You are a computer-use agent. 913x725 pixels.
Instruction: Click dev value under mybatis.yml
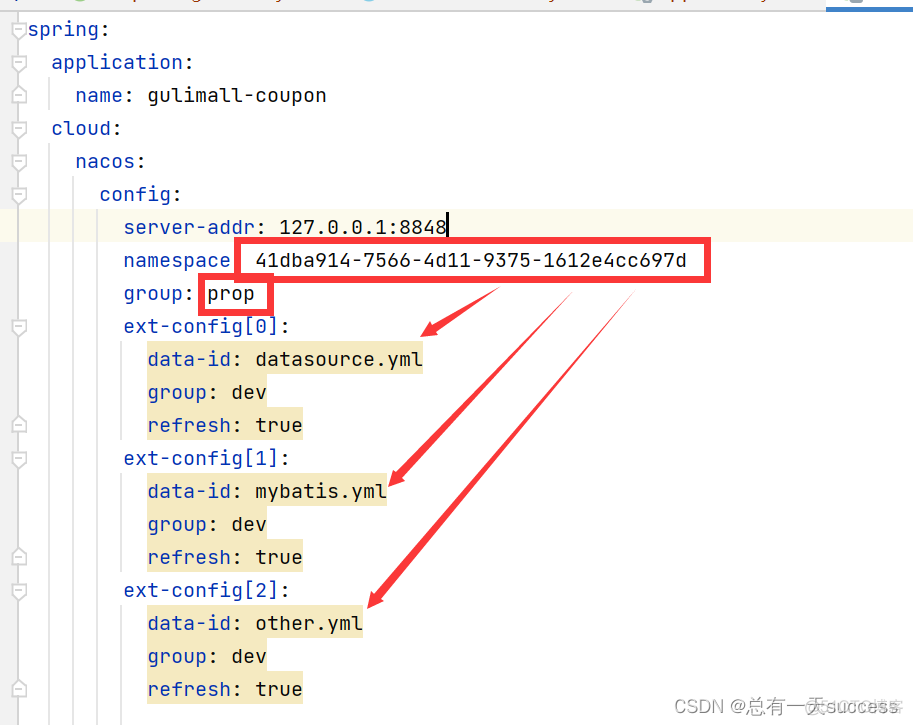[x=249, y=525]
